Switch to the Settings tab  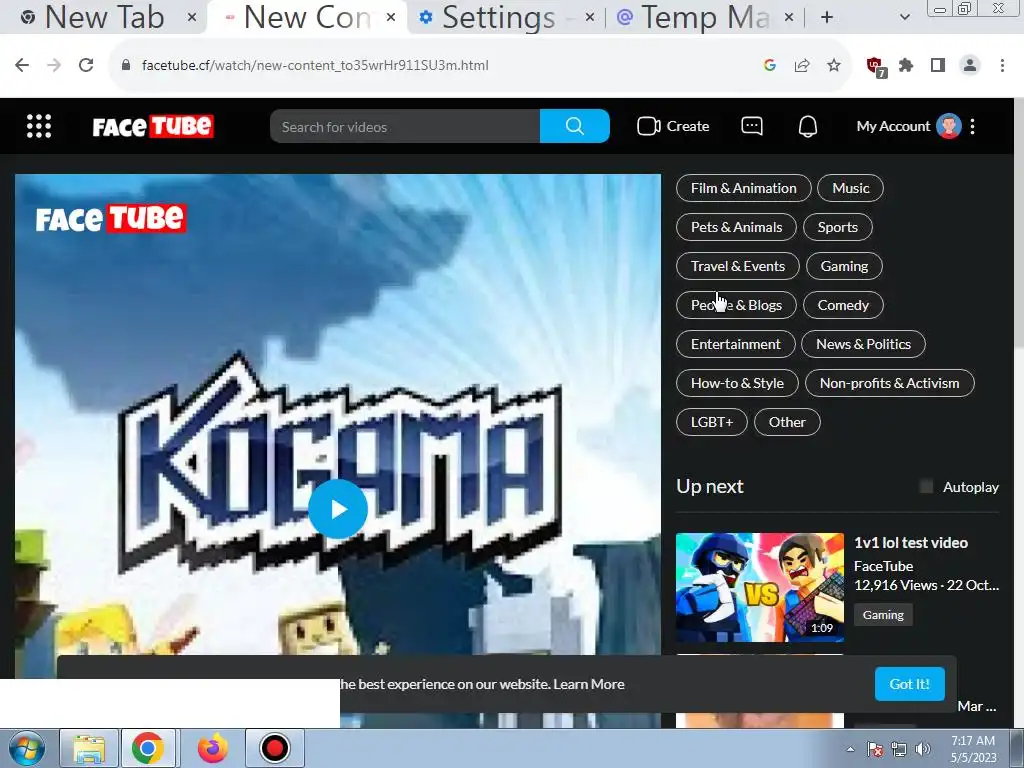pyautogui.click(x=500, y=17)
